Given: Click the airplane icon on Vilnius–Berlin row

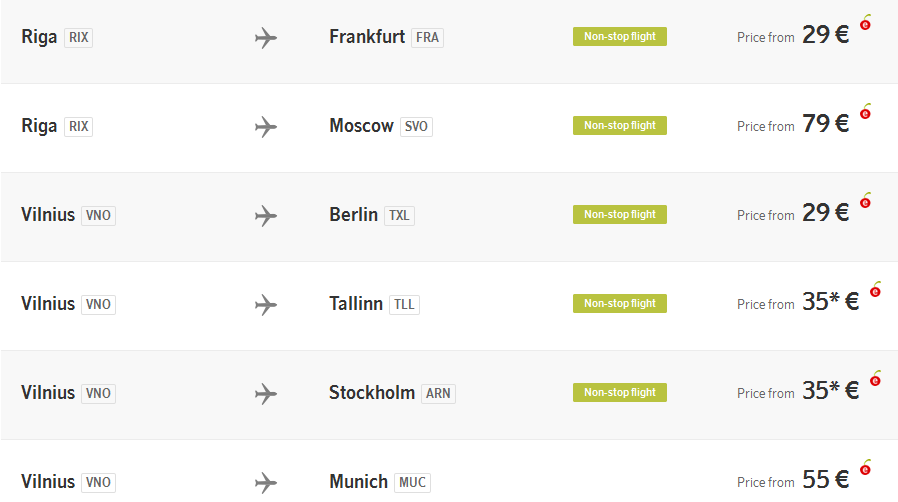Looking at the screenshot, I should pos(266,216).
